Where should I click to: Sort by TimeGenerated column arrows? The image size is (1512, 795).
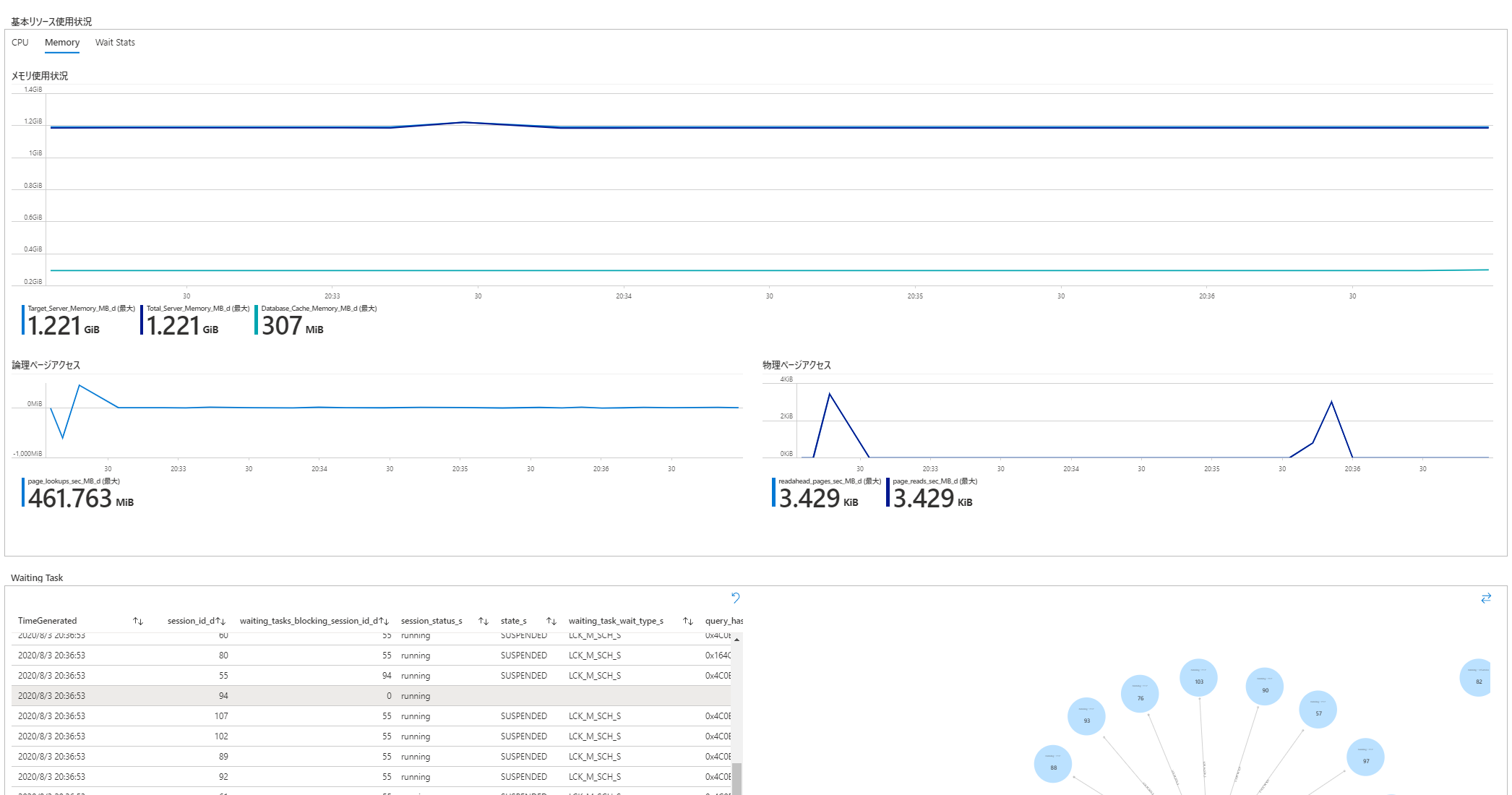[x=138, y=621]
